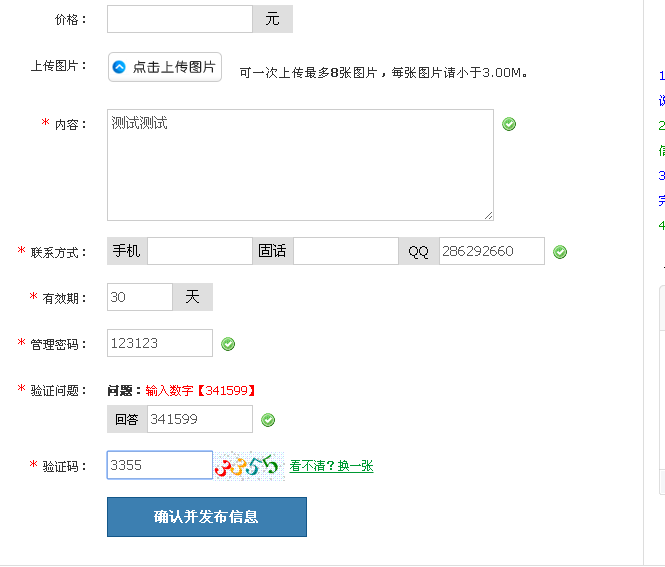This screenshot has width=665, height=567.
Task: Focus the 验证码 captcha input field
Action: (159, 466)
